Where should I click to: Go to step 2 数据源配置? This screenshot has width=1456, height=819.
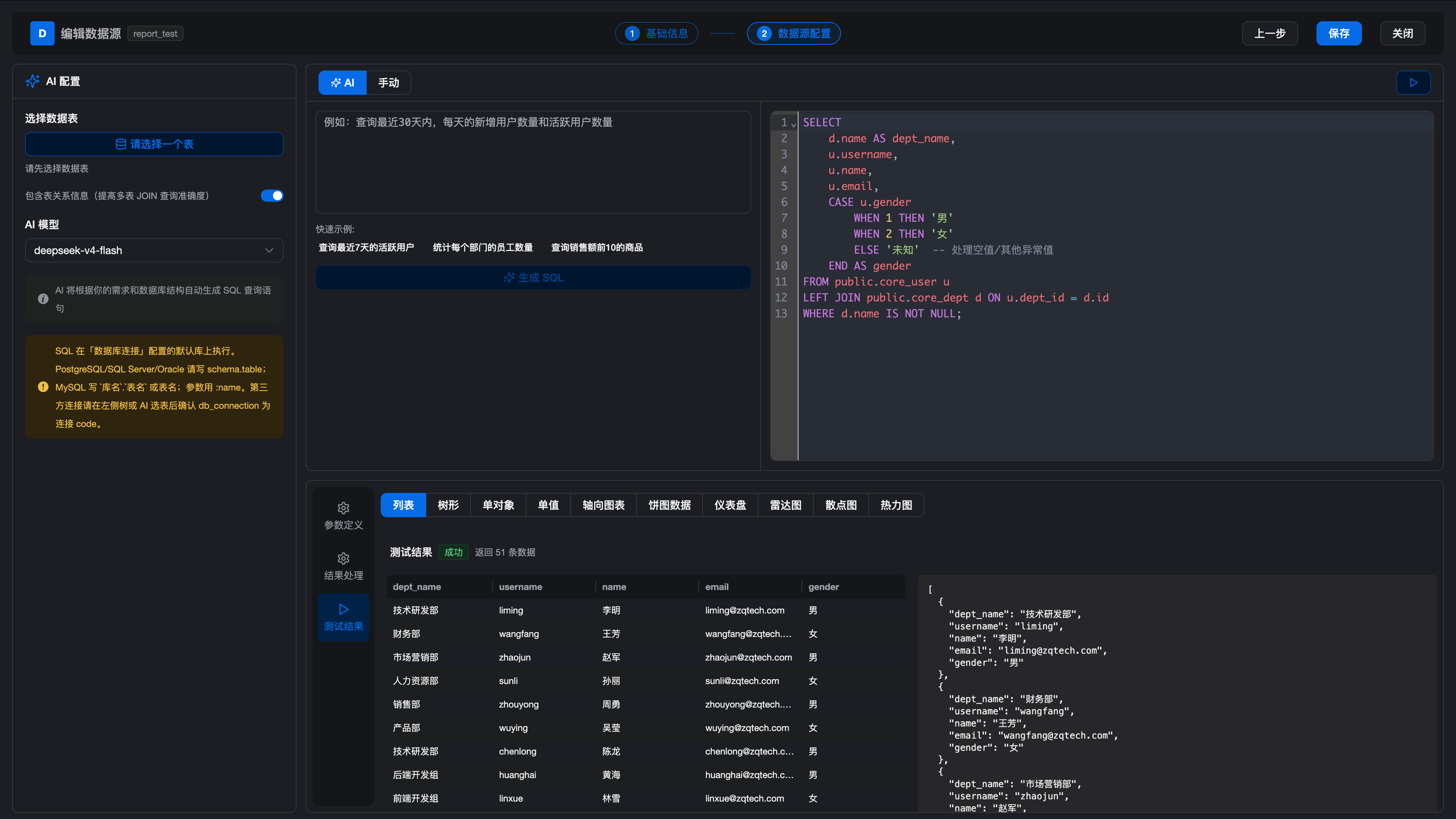pyautogui.click(x=794, y=33)
